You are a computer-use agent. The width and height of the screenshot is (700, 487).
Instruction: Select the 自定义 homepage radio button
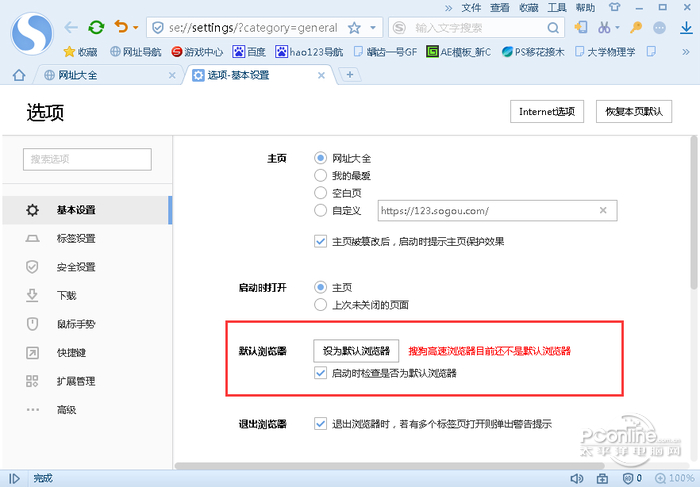320,210
